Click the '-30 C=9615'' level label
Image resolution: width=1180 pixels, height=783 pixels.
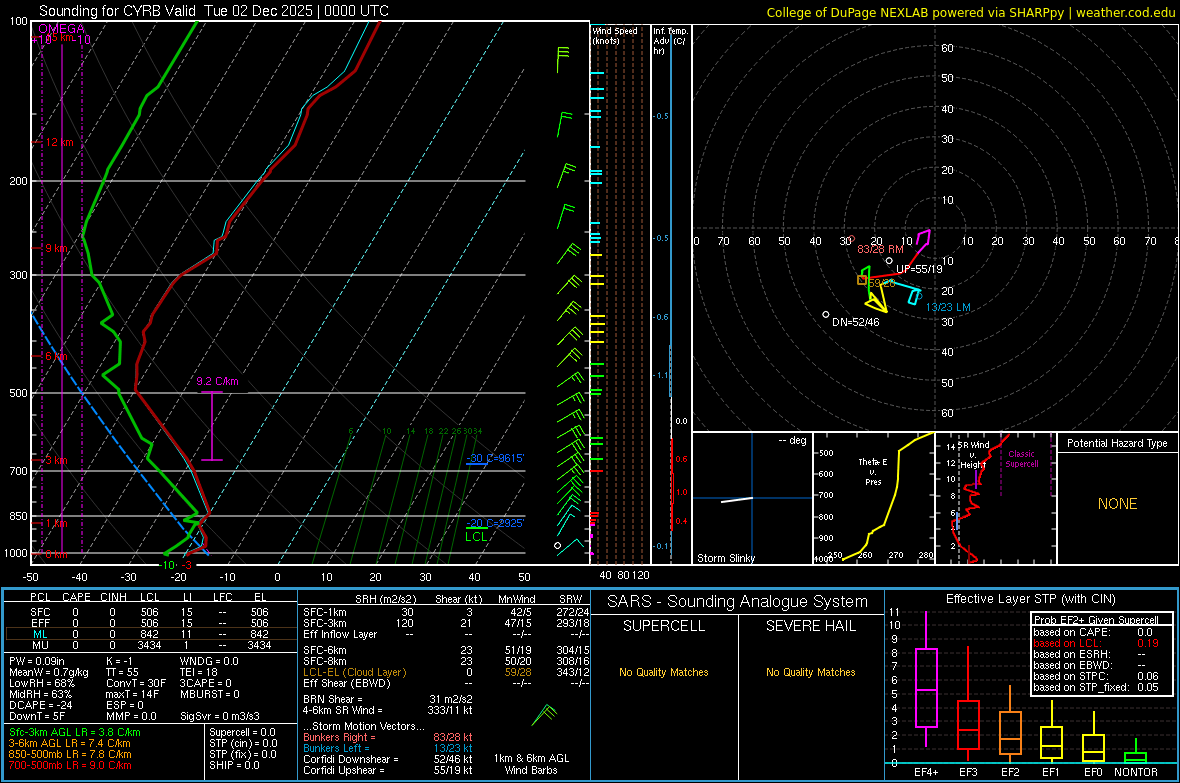click(x=495, y=458)
